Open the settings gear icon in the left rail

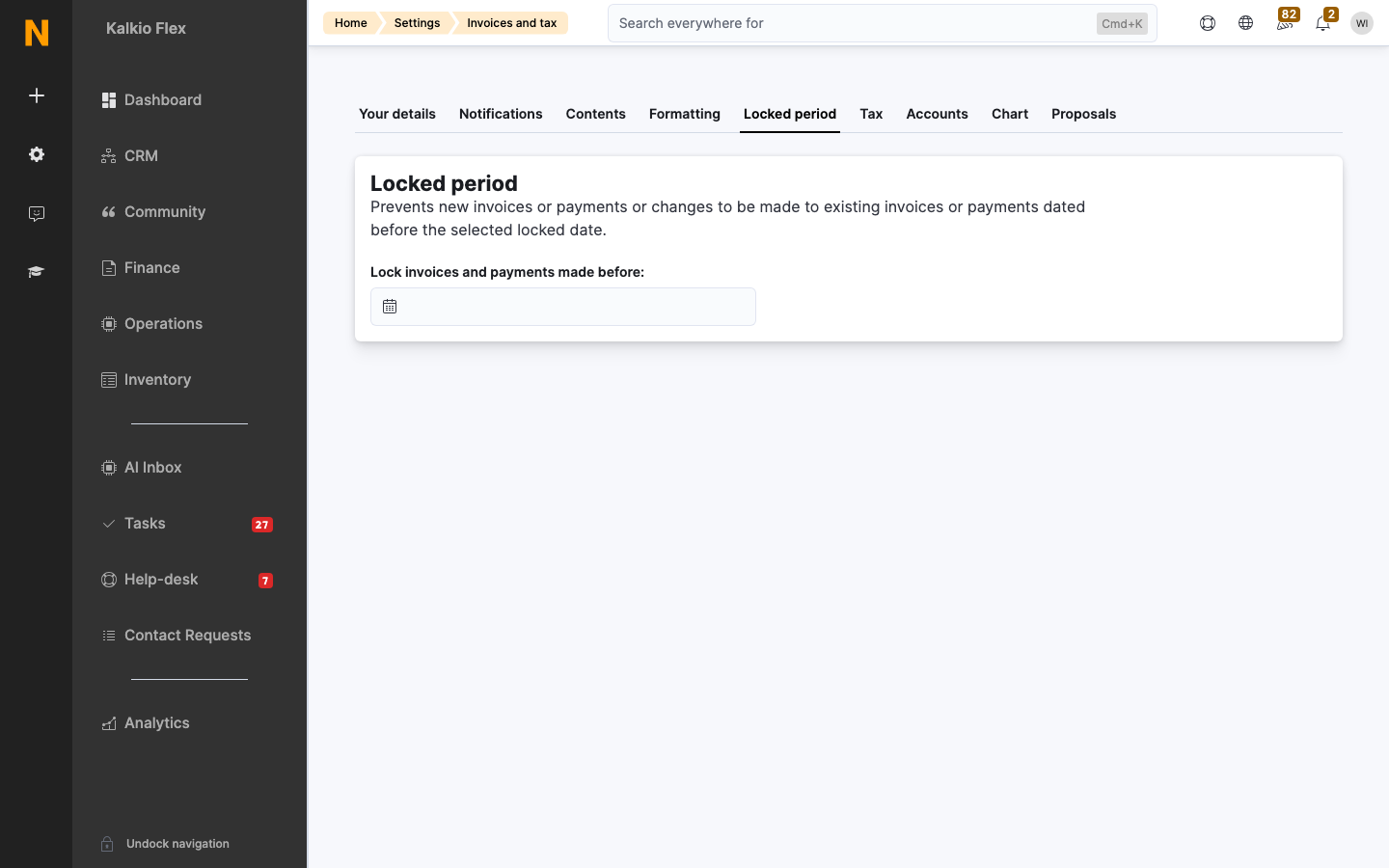tap(37, 154)
